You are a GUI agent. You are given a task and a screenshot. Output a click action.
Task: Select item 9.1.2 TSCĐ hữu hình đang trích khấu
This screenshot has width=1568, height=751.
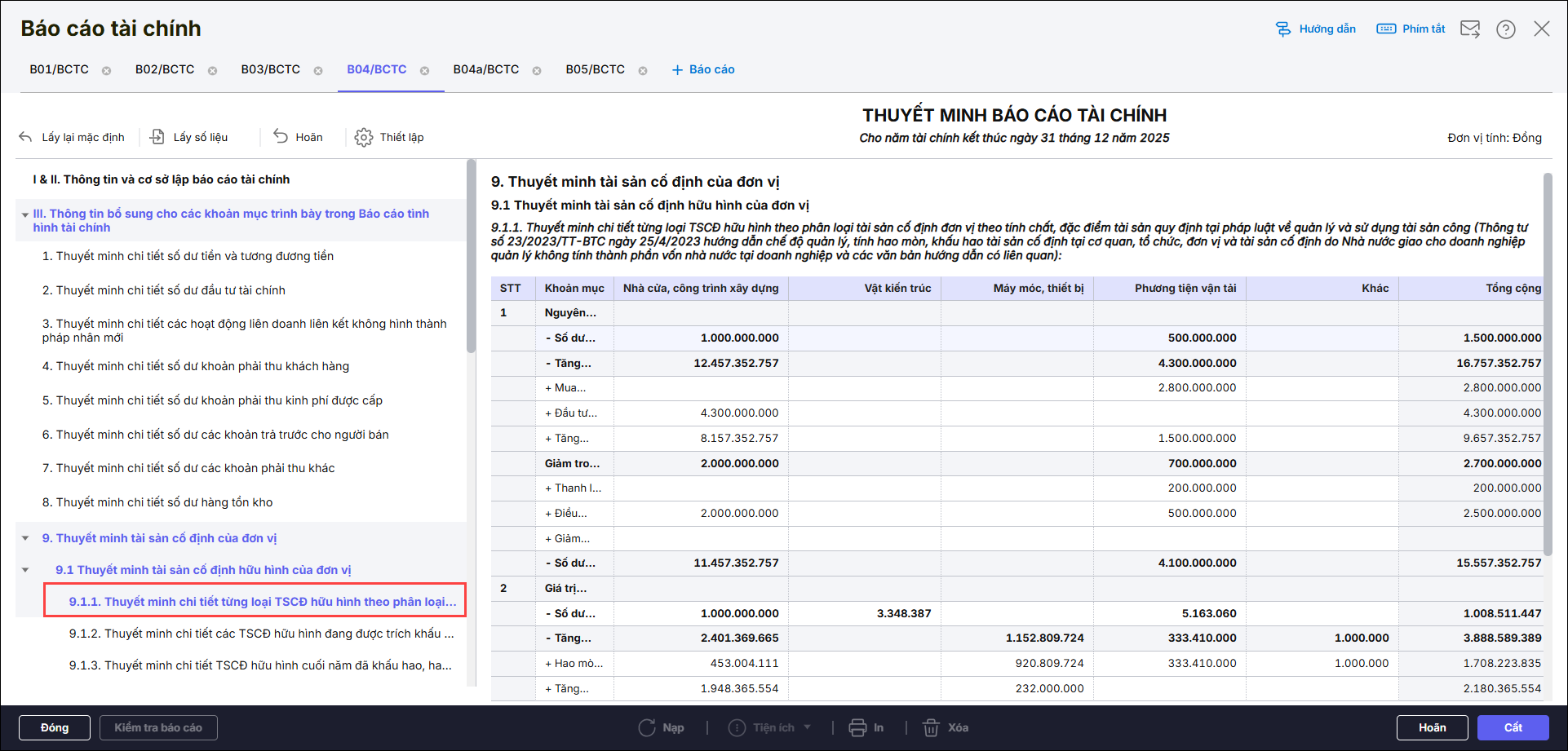tap(261, 634)
